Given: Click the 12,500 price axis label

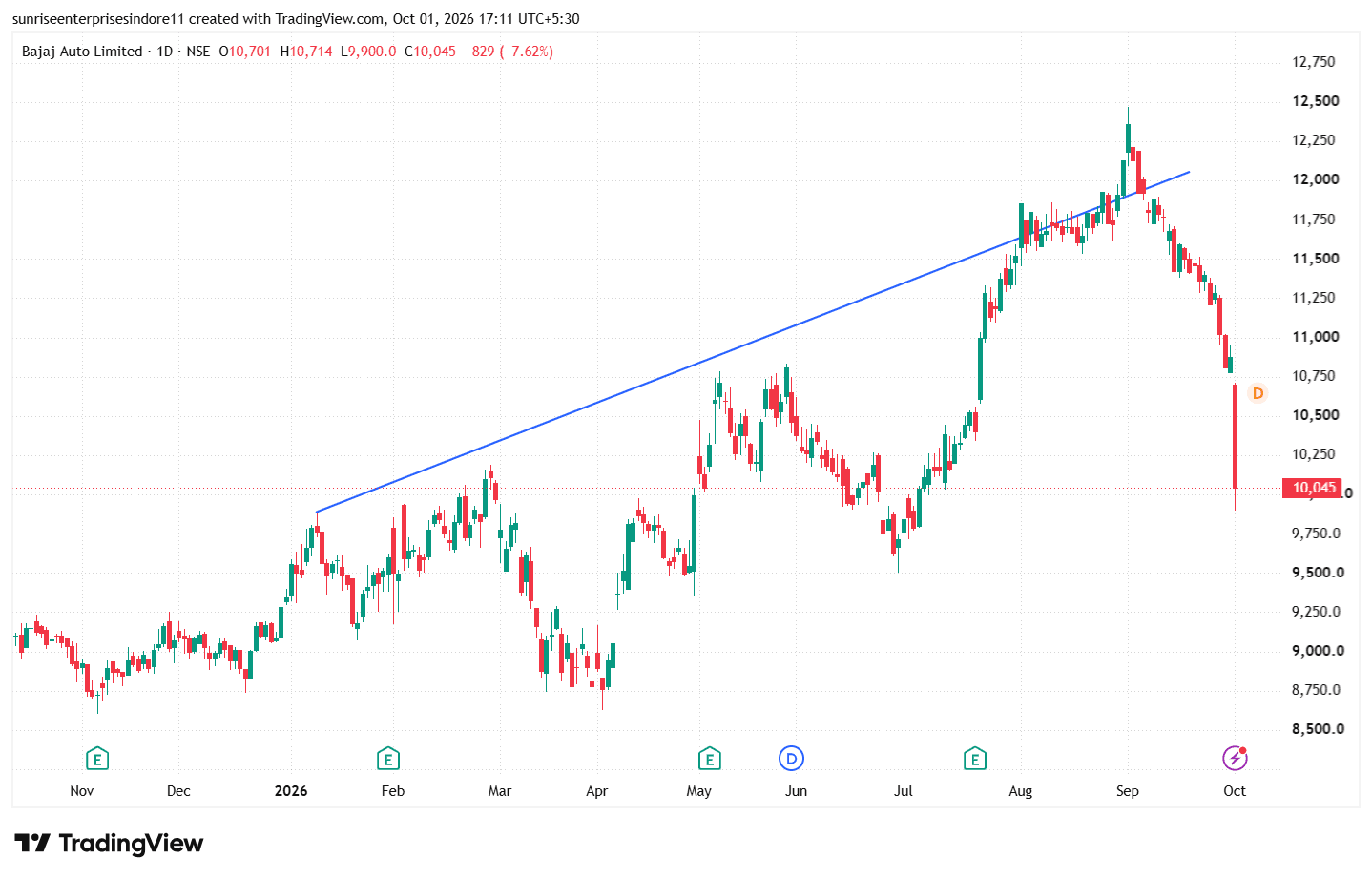Looking at the screenshot, I should tap(1315, 101).
